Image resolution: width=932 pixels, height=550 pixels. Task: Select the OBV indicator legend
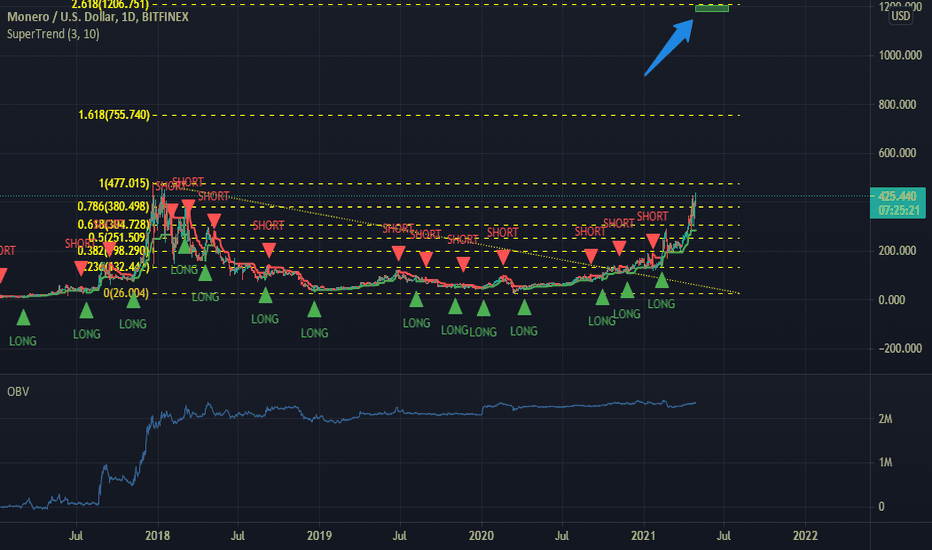pos(18,392)
